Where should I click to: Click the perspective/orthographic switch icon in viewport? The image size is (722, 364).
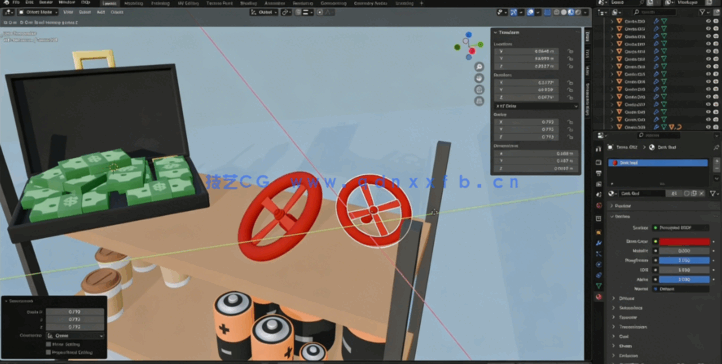tap(479, 101)
